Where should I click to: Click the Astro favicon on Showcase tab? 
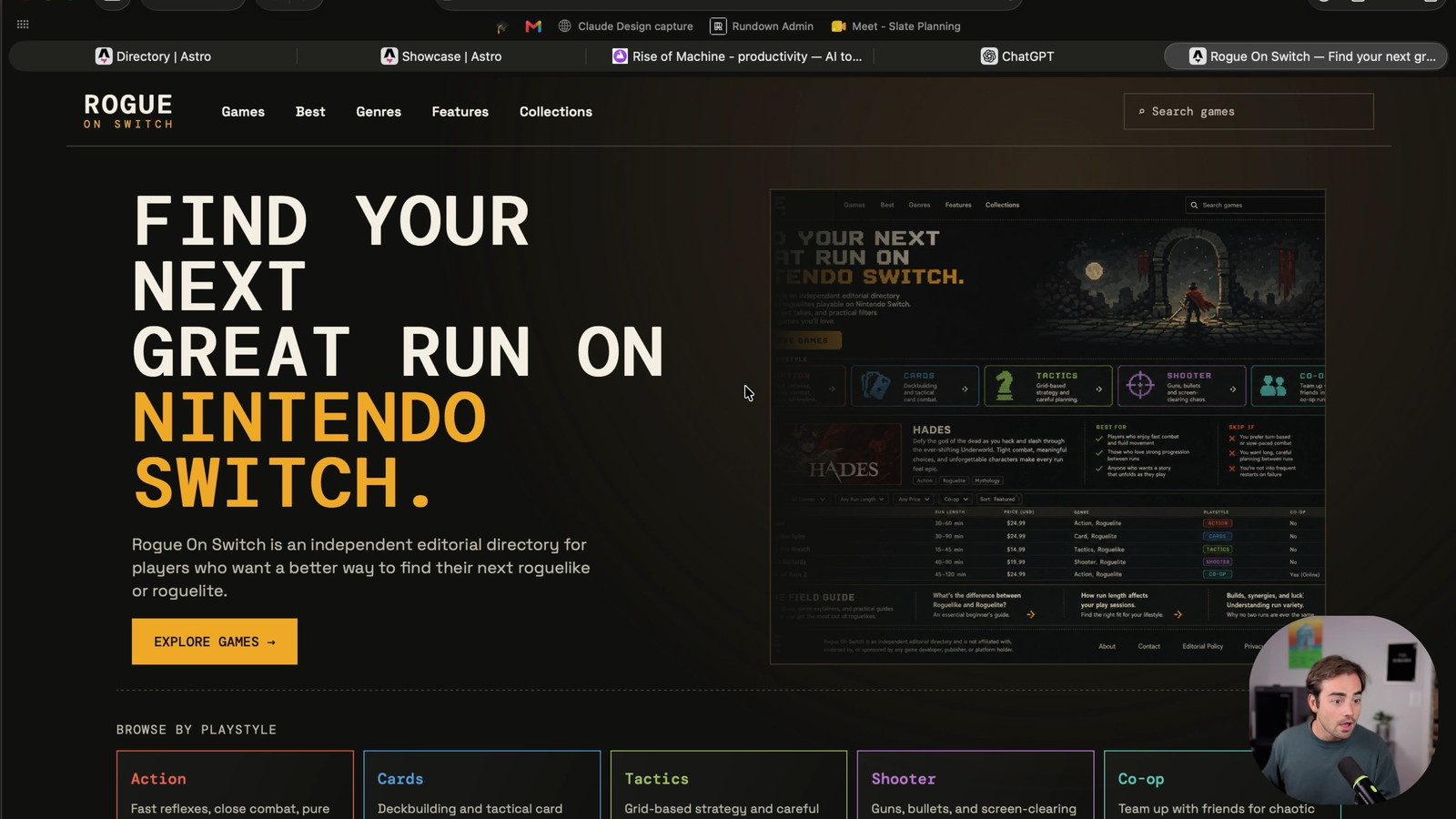click(389, 56)
